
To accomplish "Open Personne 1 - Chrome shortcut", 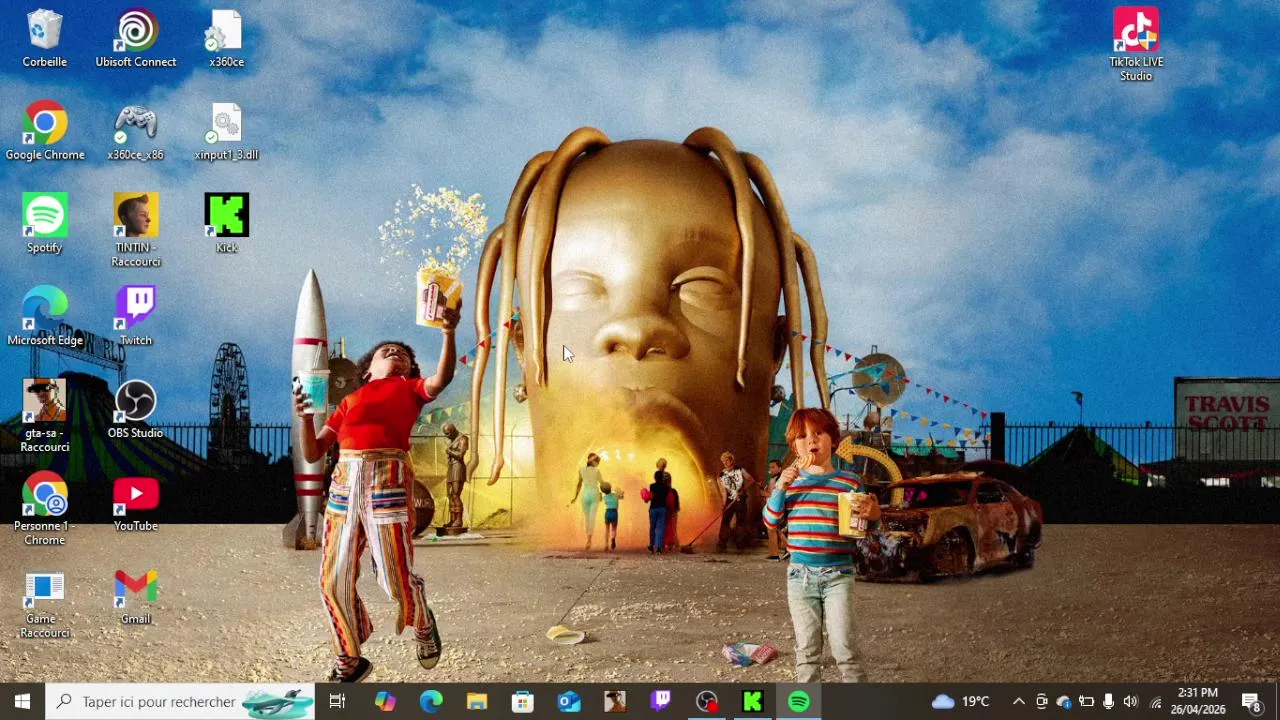I will click(x=45, y=510).
